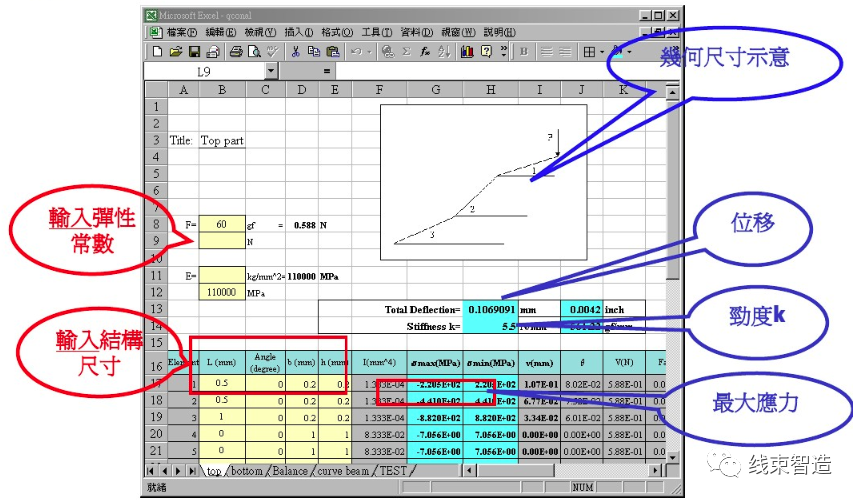
Task: Click the Print icon
Action: tap(236, 52)
